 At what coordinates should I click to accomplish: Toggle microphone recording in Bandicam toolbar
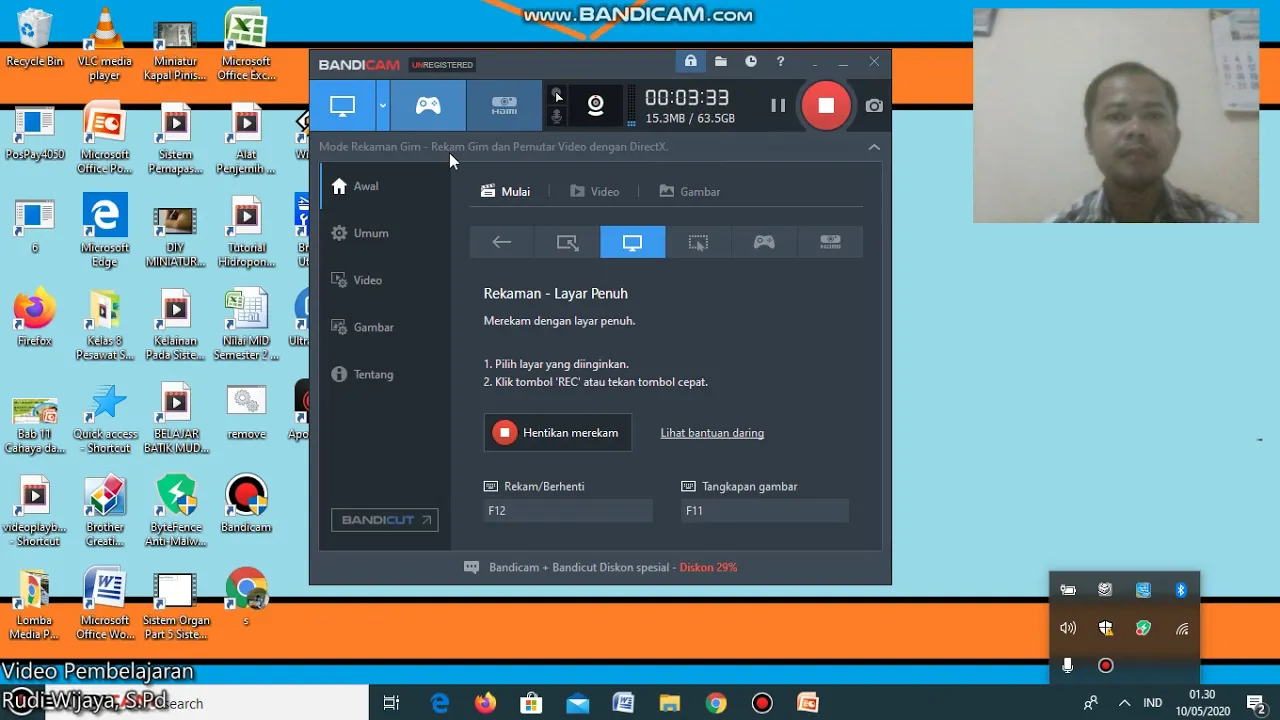click(x=557, y=117)
